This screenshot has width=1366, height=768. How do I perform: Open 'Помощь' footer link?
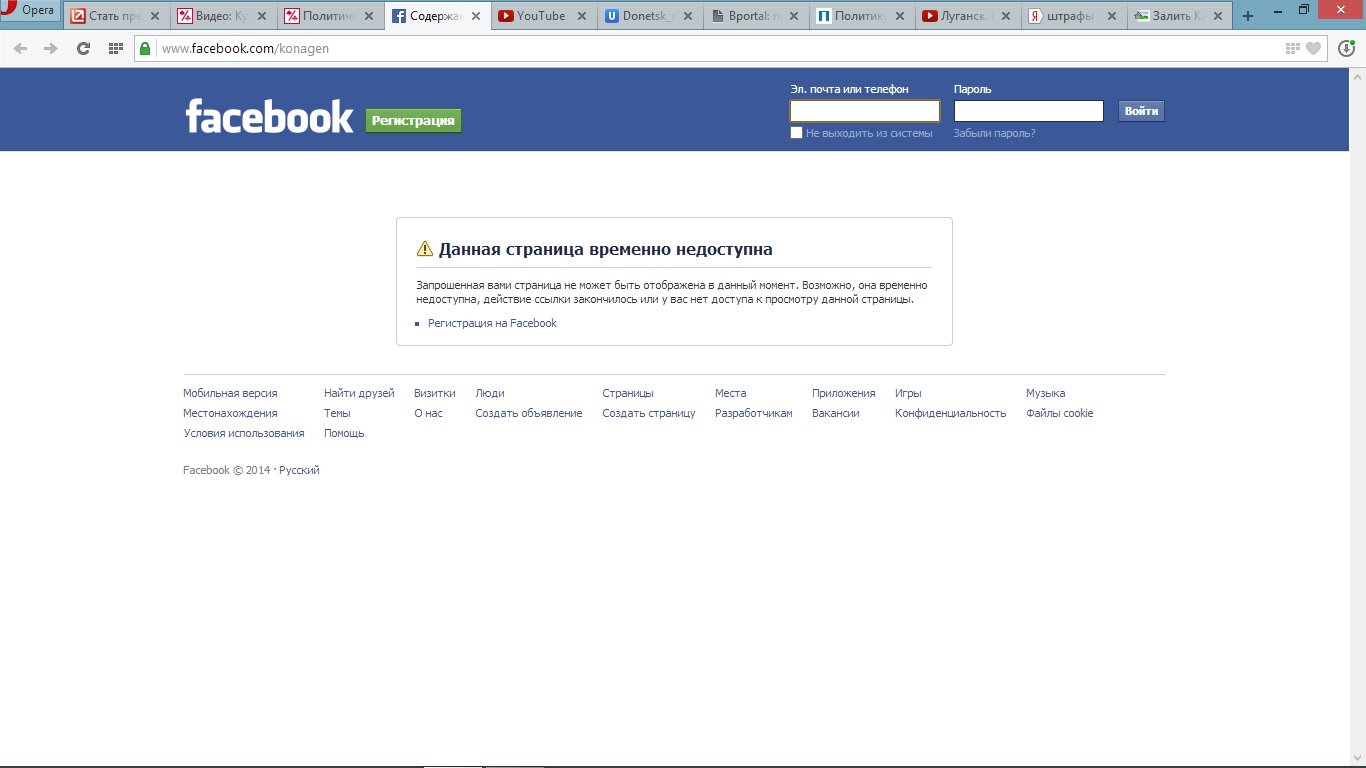tap(344, 433)
